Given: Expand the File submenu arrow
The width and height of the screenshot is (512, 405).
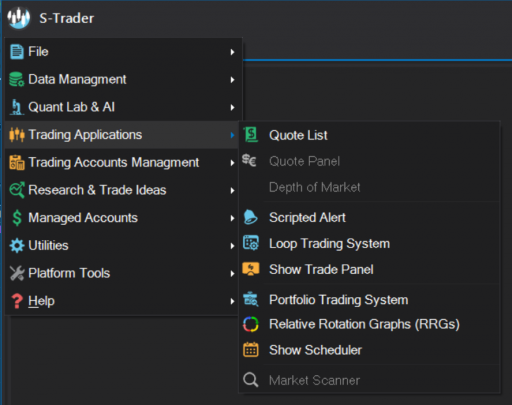Looking at the screenshot, I should (x=232, y=52).
